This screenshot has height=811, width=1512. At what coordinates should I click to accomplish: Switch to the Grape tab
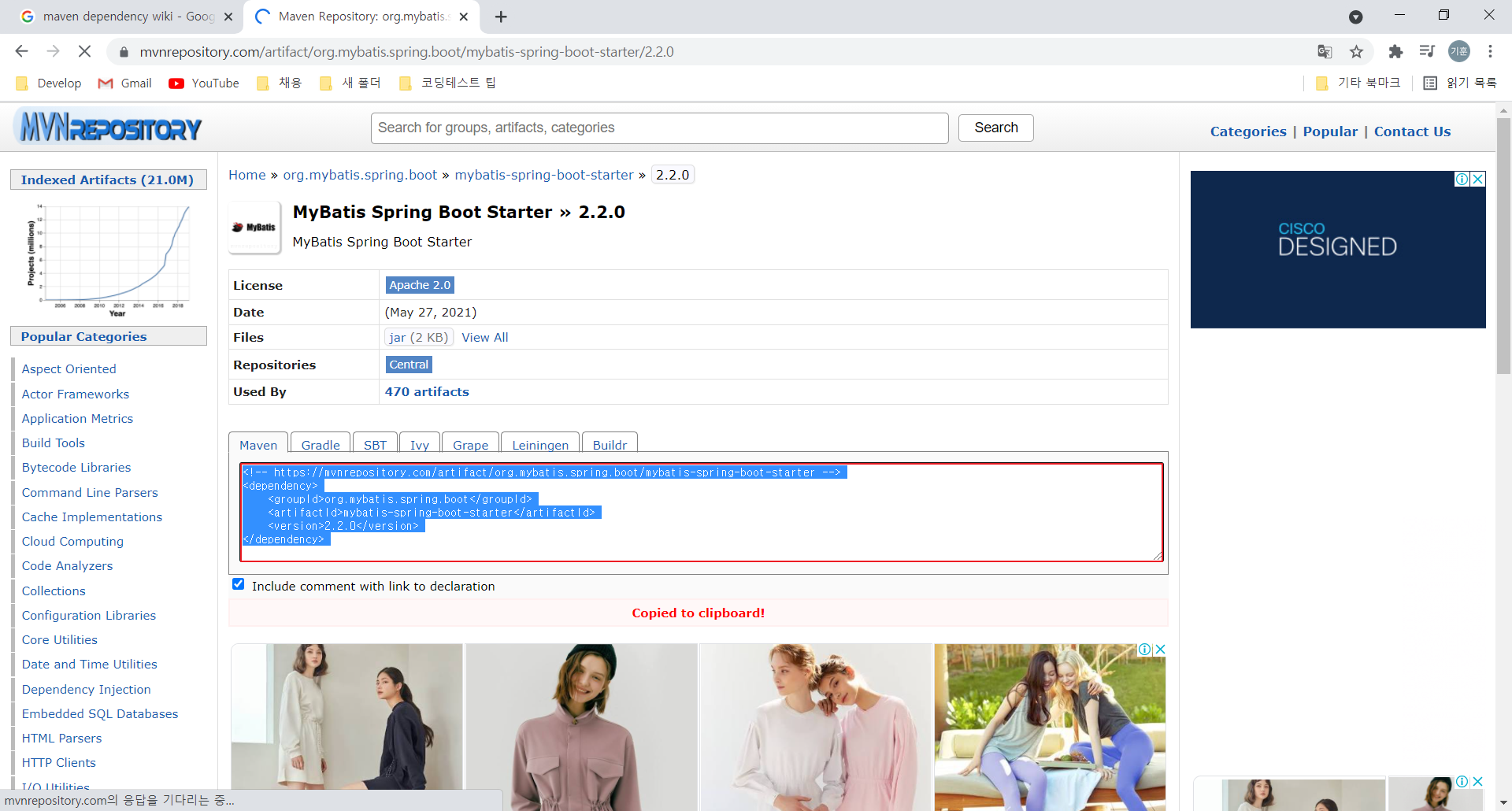click(470, 444)
